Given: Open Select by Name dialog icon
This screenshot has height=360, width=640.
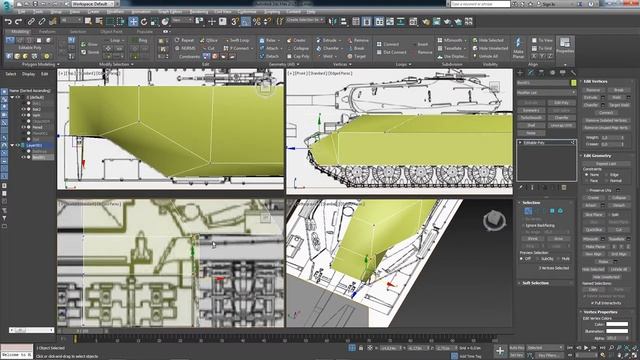Looking at the screenshot, I should tap(98, 21).
